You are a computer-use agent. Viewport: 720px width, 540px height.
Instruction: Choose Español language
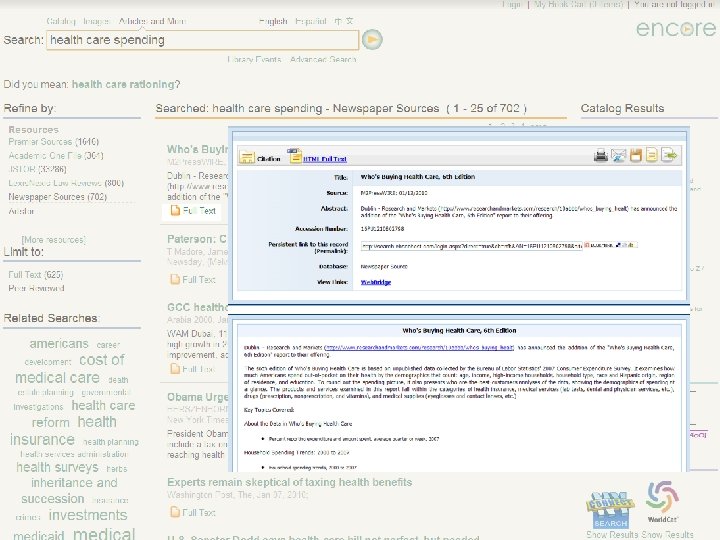point(311,21)
